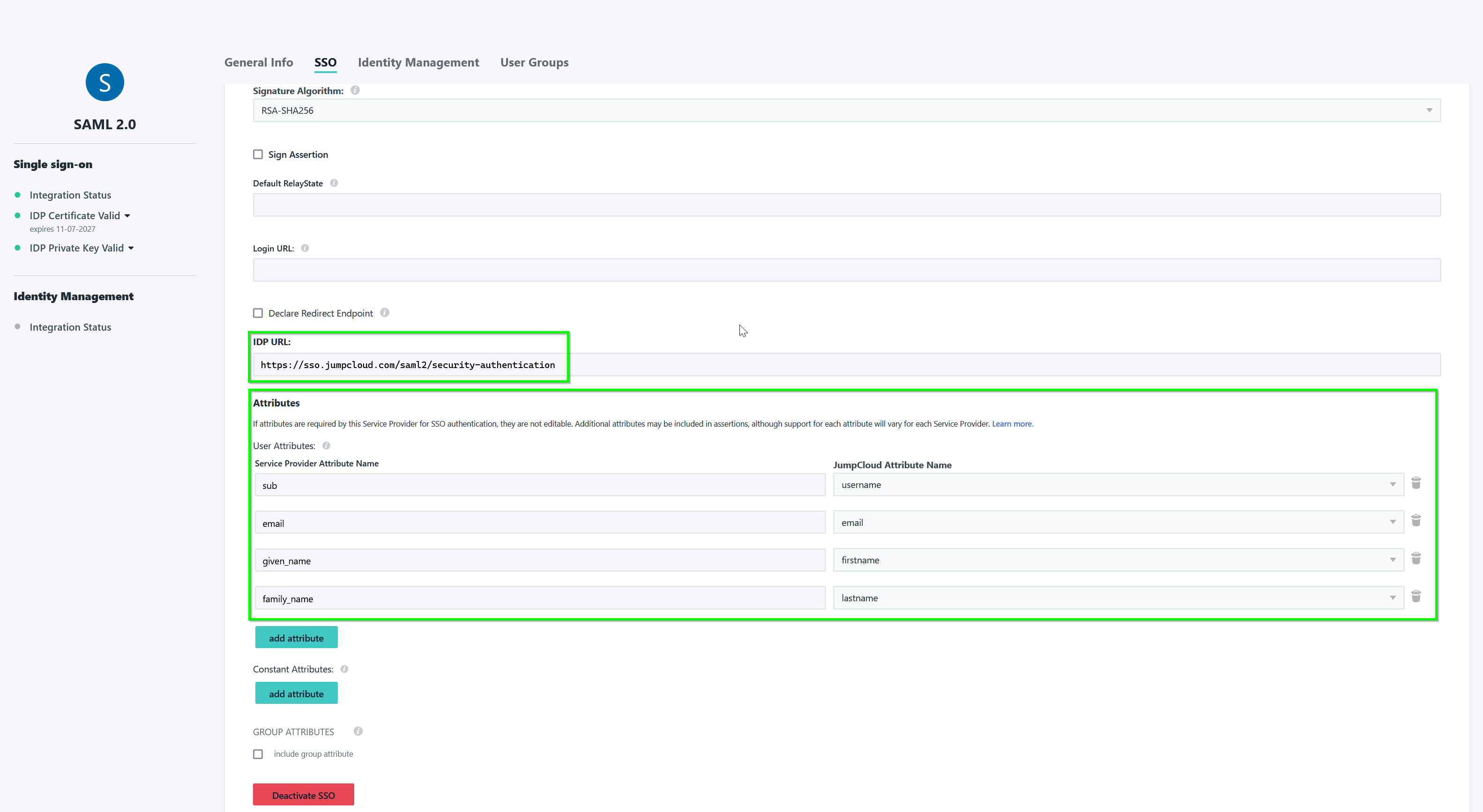Image resolution: width=1483 pixels, height=812 pixels.
Task: Switch to Identity Management tab
Action: (x=418, y=62)
